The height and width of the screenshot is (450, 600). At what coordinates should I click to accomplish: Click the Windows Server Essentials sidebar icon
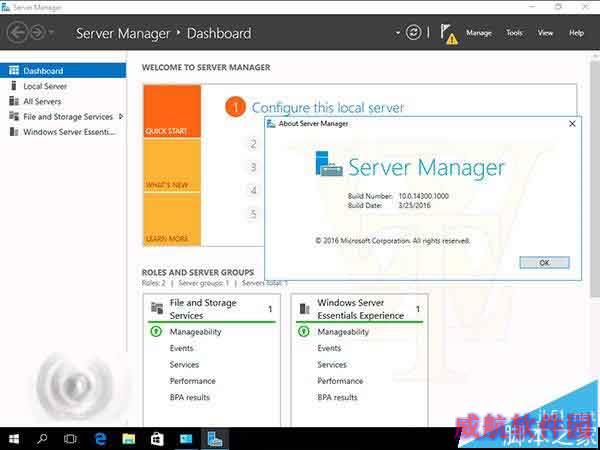click(14, 132)
